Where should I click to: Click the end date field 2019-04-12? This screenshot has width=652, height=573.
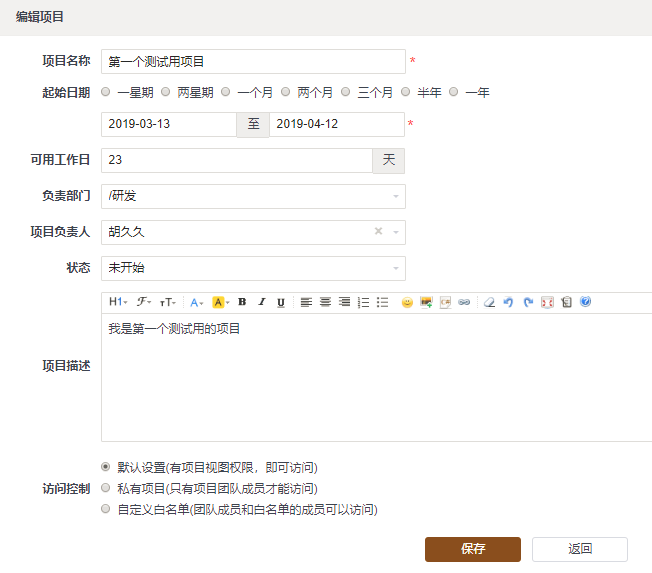click(337, 124)
